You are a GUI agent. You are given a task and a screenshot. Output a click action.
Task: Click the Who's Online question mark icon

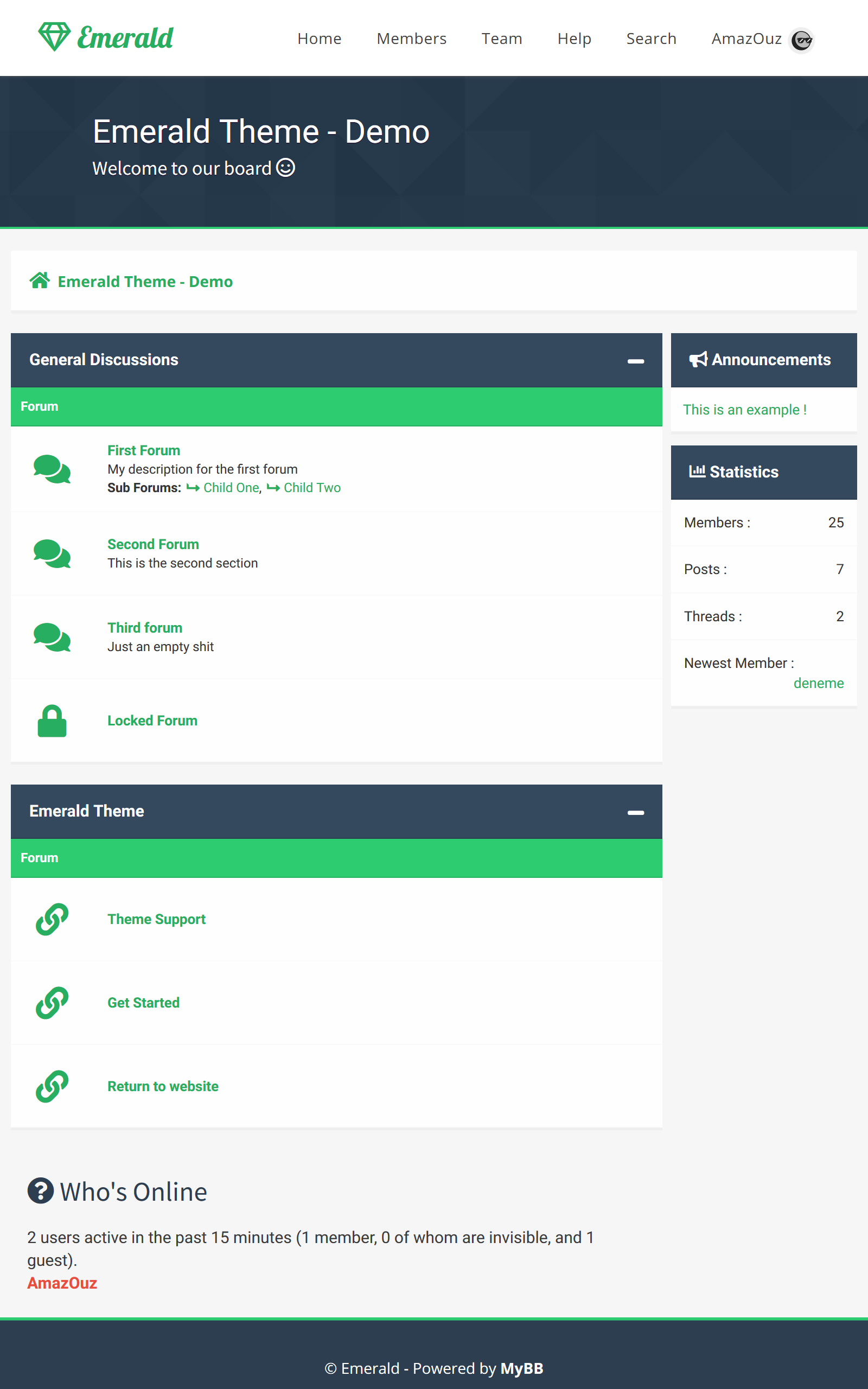(x=40, y=1190)
